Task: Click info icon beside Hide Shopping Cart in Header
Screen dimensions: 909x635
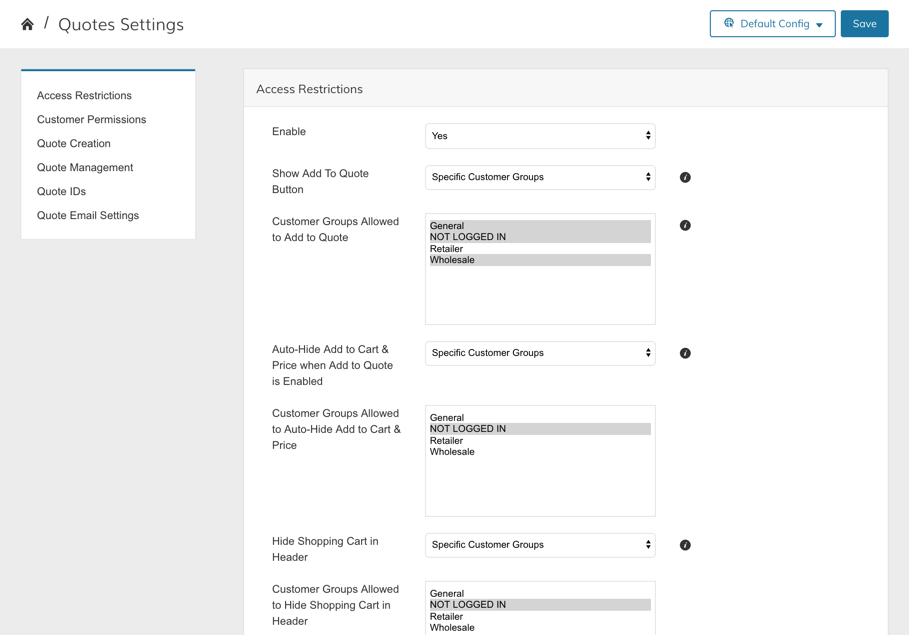Action: [685, 545]
